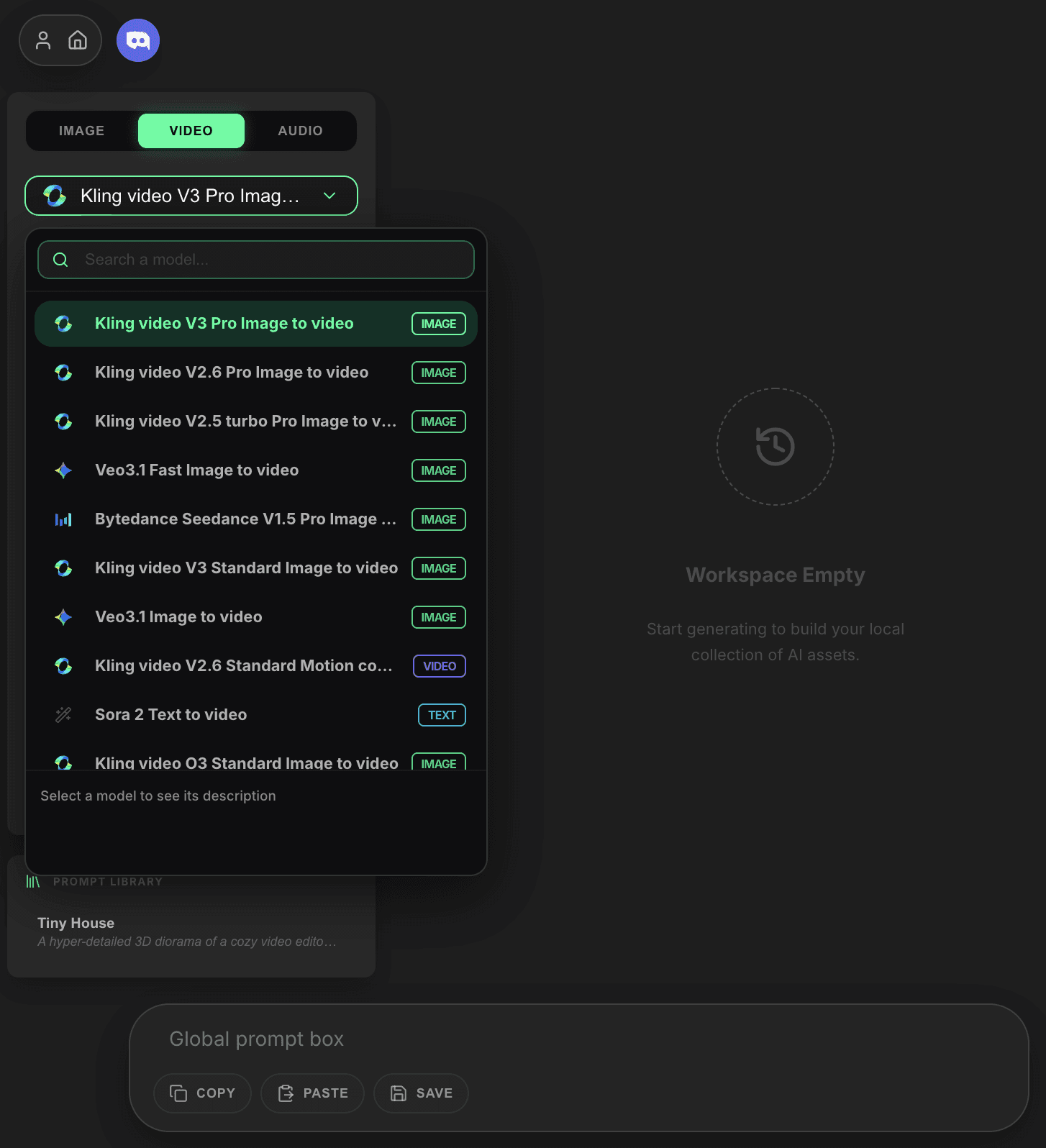Open the Discord community button
The height and width of the screenshot is (1148, 1046).
click(138, 40)
